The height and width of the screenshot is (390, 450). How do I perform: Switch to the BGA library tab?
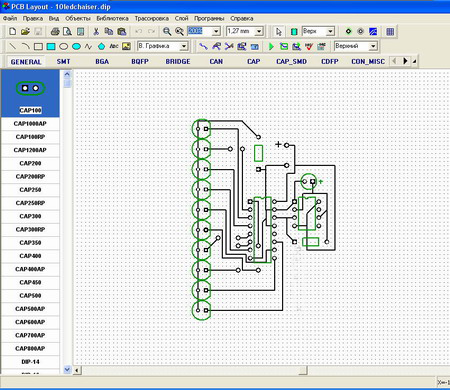click(x=102, y=62)
